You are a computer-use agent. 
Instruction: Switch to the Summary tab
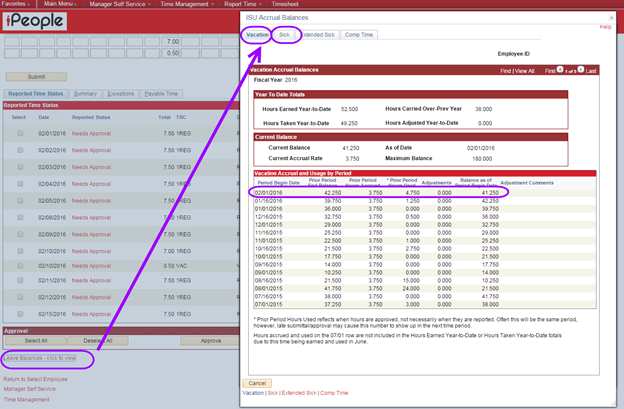85,94
